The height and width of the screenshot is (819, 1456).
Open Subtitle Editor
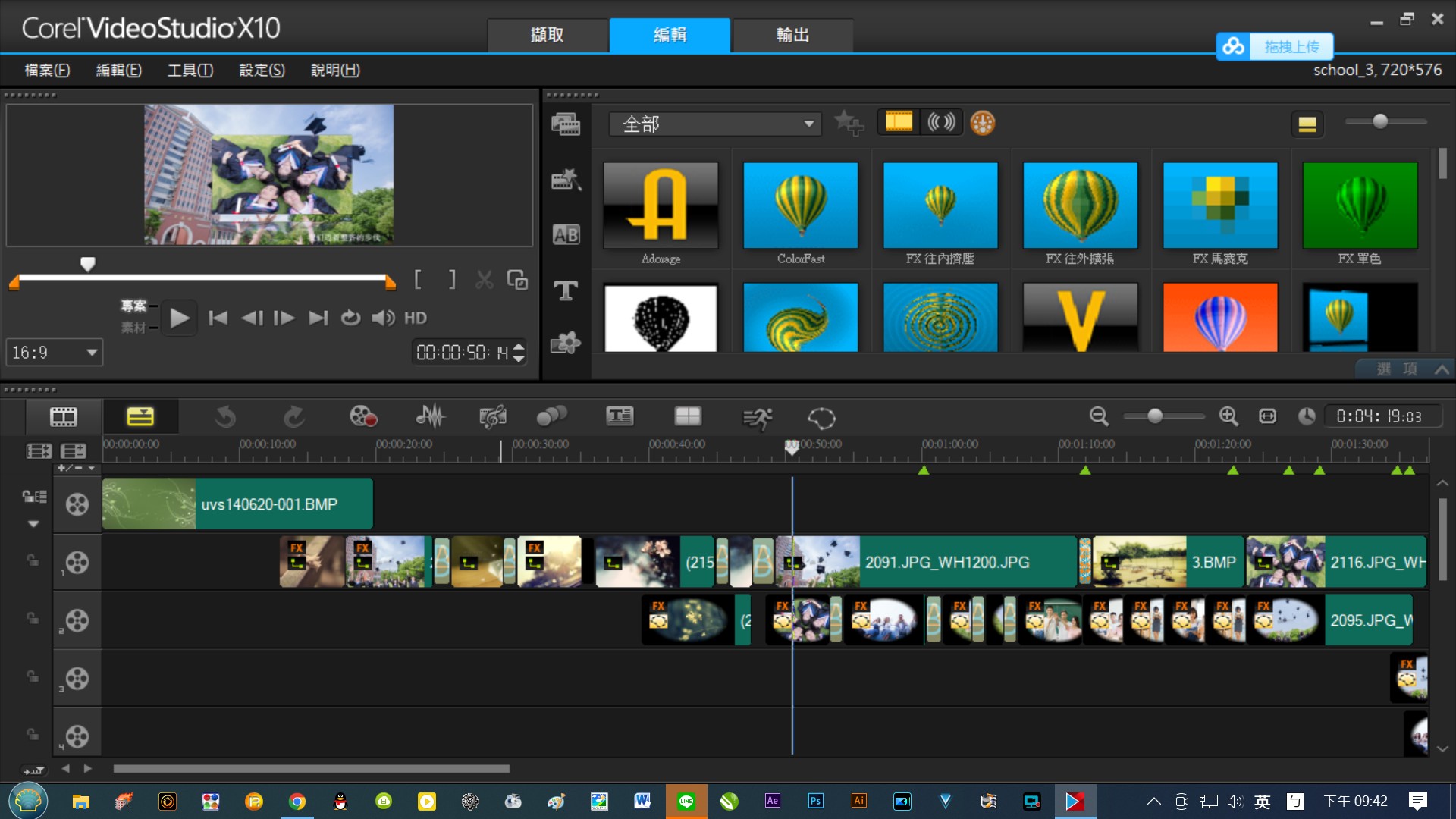pos(620,416)
